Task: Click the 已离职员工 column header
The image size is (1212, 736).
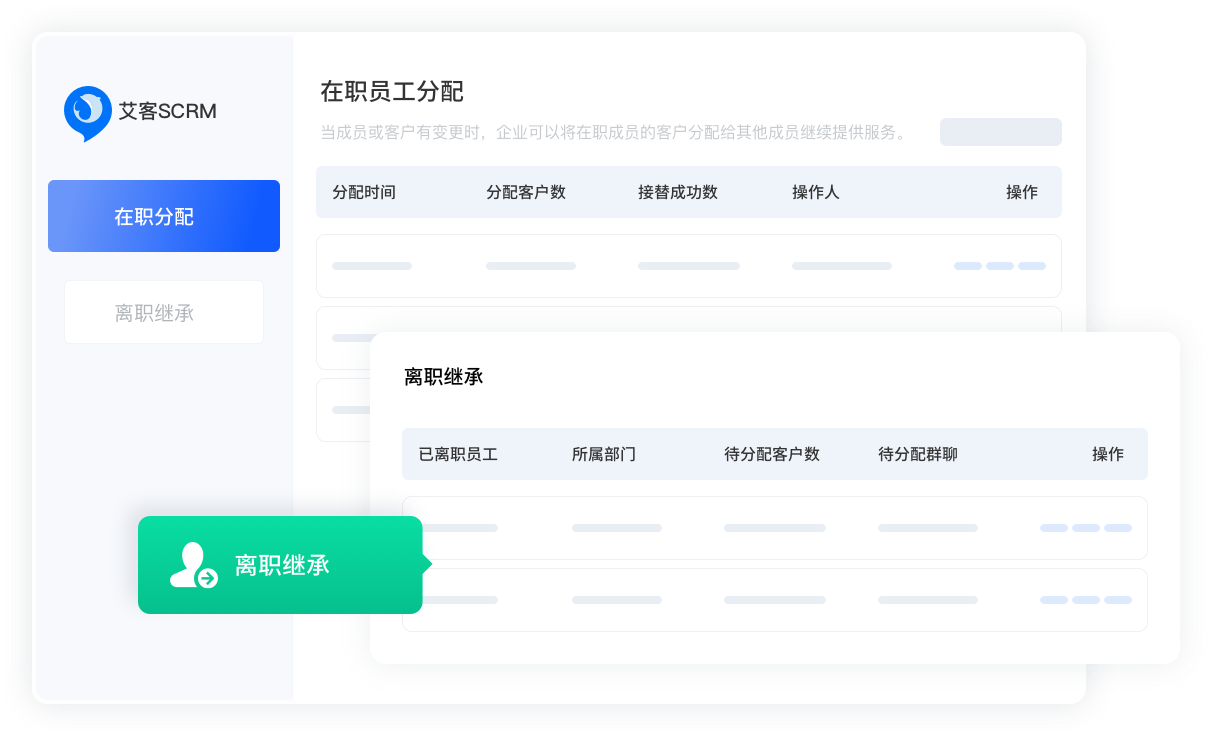Action: [x=458, y=454]
